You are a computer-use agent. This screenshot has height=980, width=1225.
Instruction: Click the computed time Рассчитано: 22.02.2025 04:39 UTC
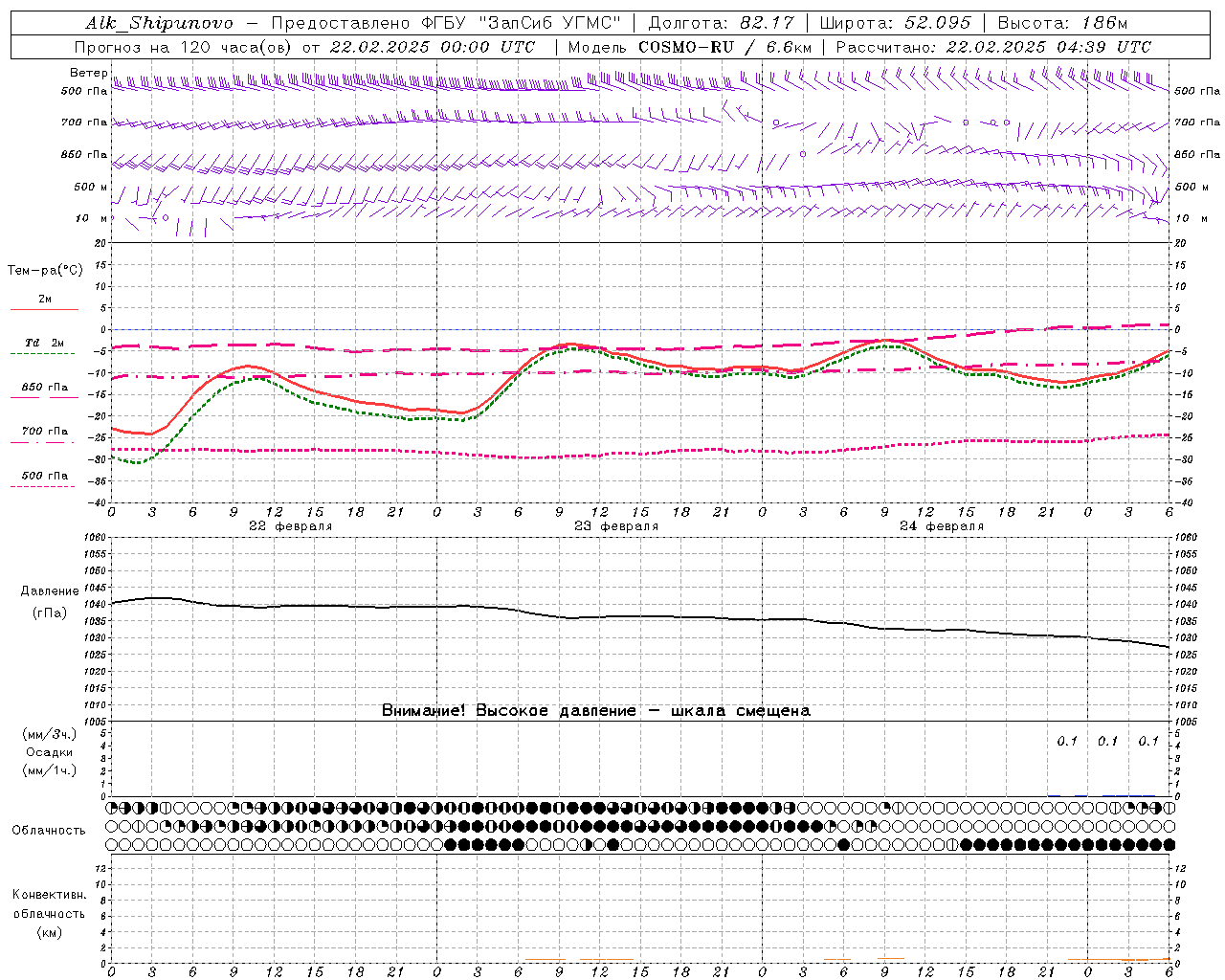tap(993, 47)
